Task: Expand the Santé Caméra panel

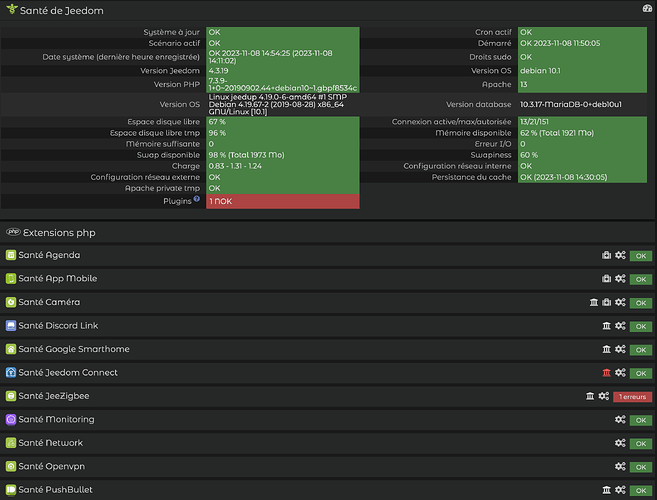Action: (x=49, y=302)
